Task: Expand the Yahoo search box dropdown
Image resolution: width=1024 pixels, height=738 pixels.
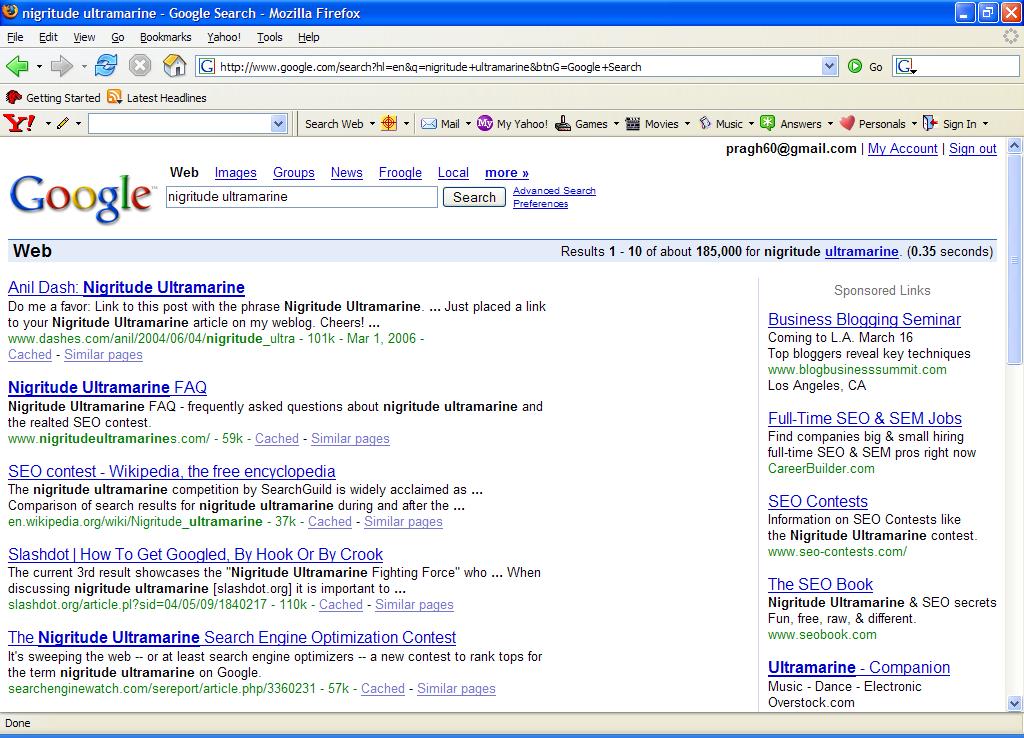Action: pos(279,123)
